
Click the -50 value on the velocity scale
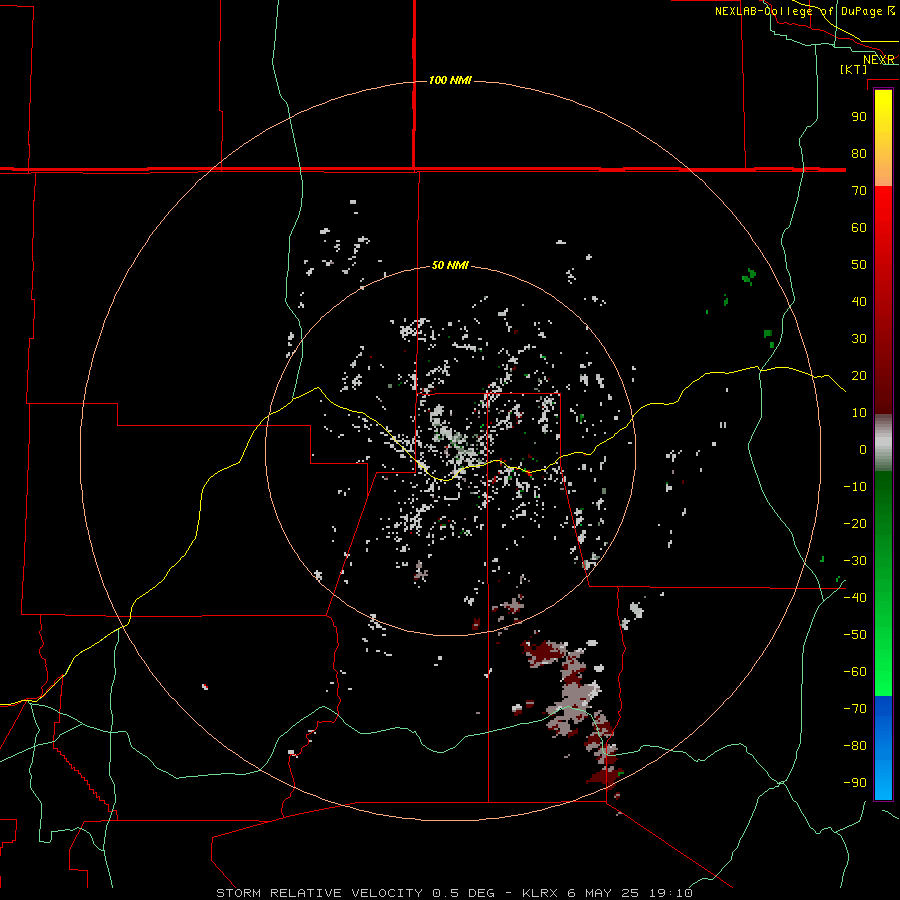855,634
